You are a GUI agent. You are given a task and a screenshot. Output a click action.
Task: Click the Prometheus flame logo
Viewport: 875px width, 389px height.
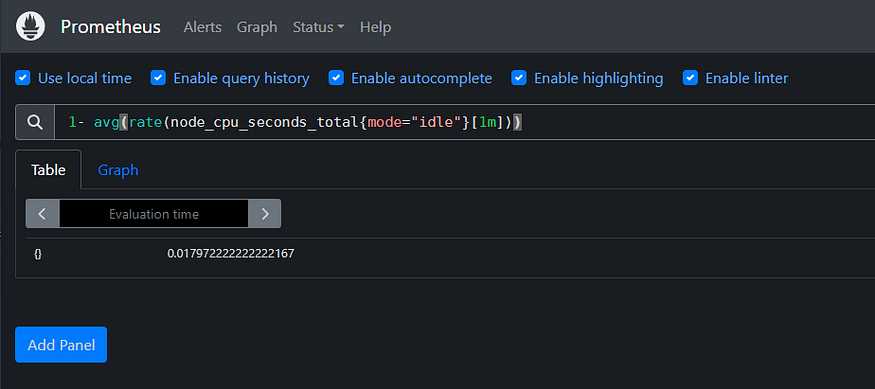coord(30,26)
